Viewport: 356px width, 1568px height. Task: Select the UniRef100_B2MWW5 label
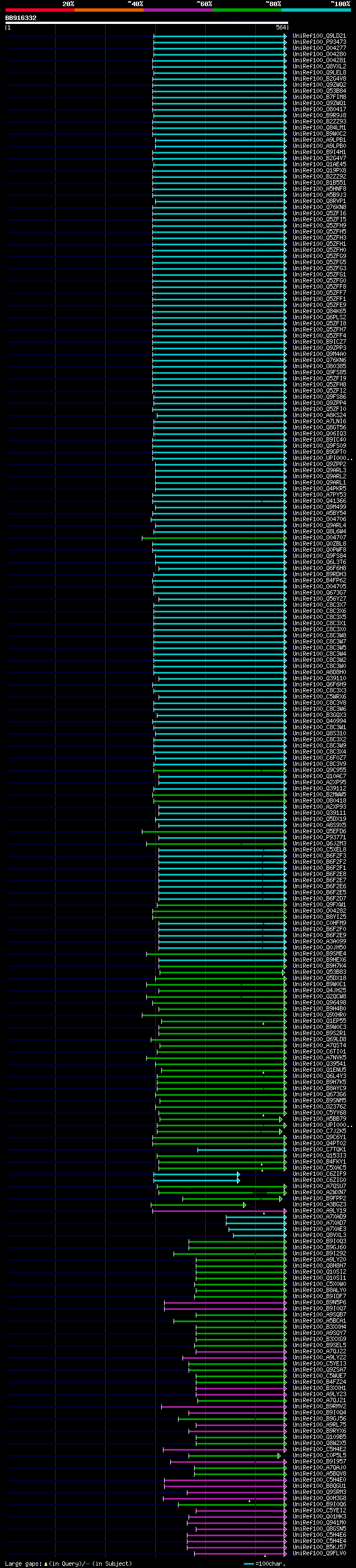point(319,794)
